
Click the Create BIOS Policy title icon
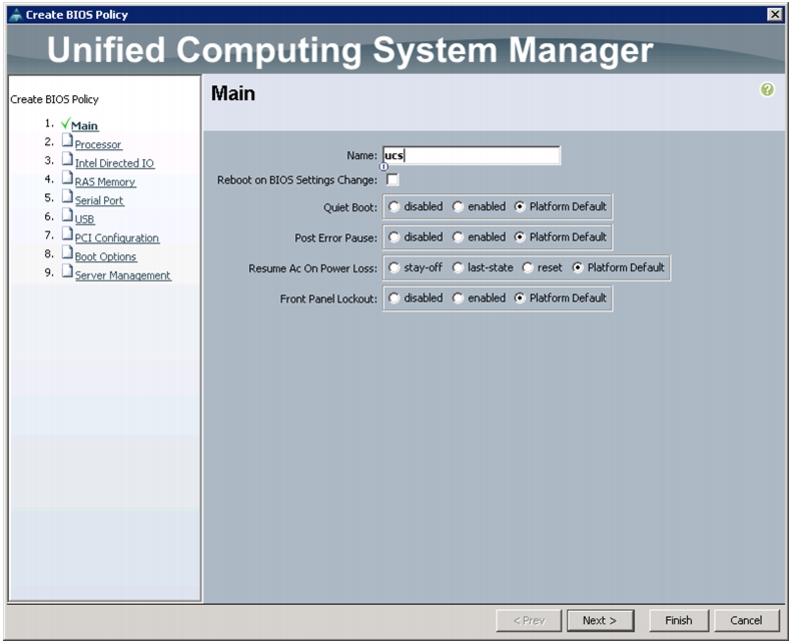[16, 15]
